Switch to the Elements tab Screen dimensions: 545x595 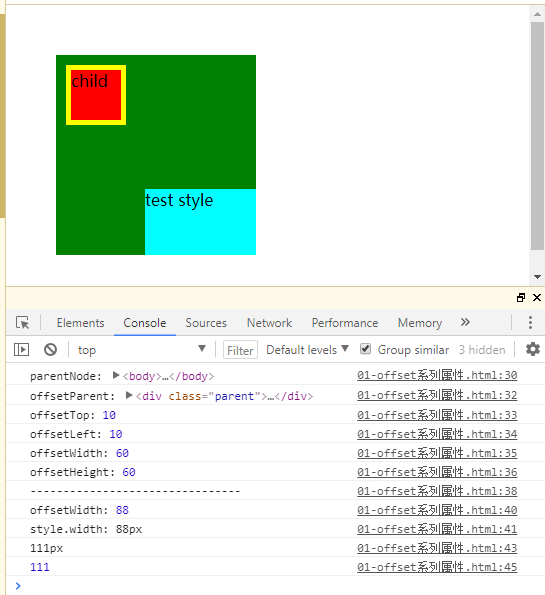pos(80,323)
